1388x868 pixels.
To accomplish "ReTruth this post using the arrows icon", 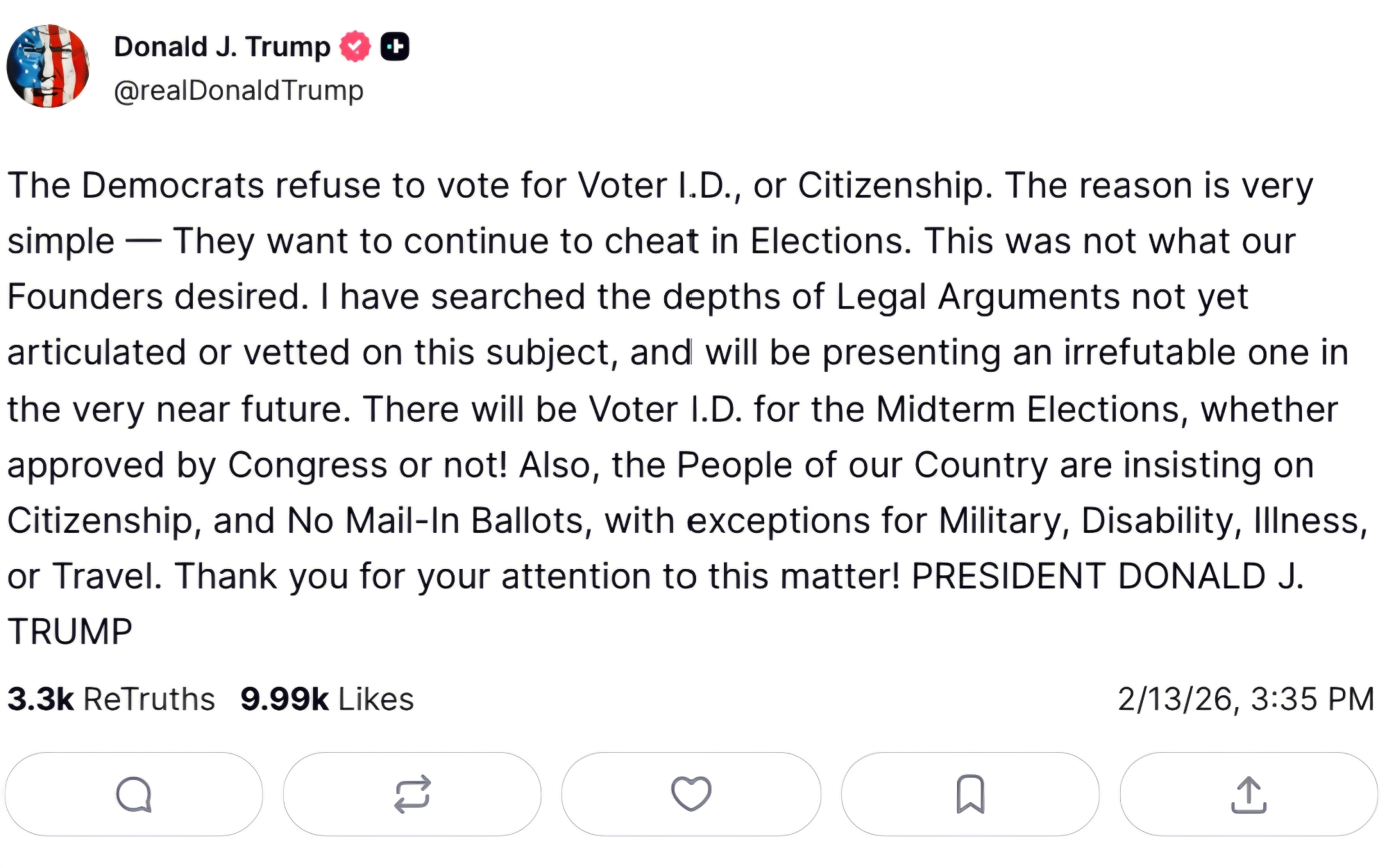I will click(x=412, y=794).
